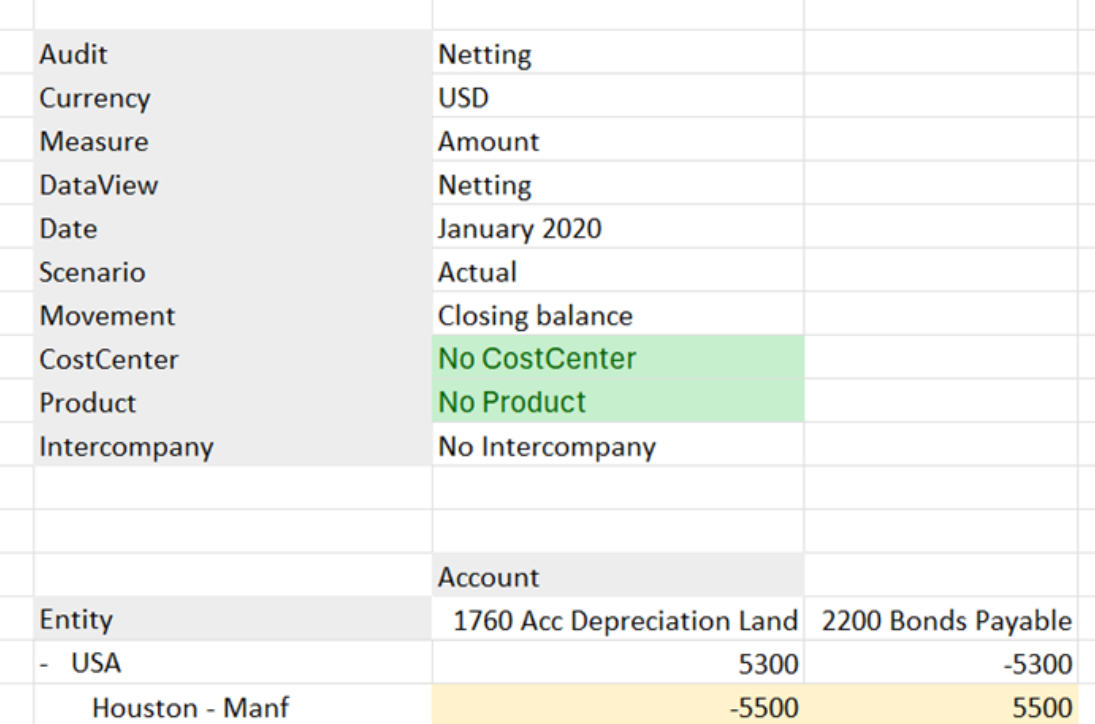Collapse the USA entity row
1095x724 pixels.
tap(44, 664)
